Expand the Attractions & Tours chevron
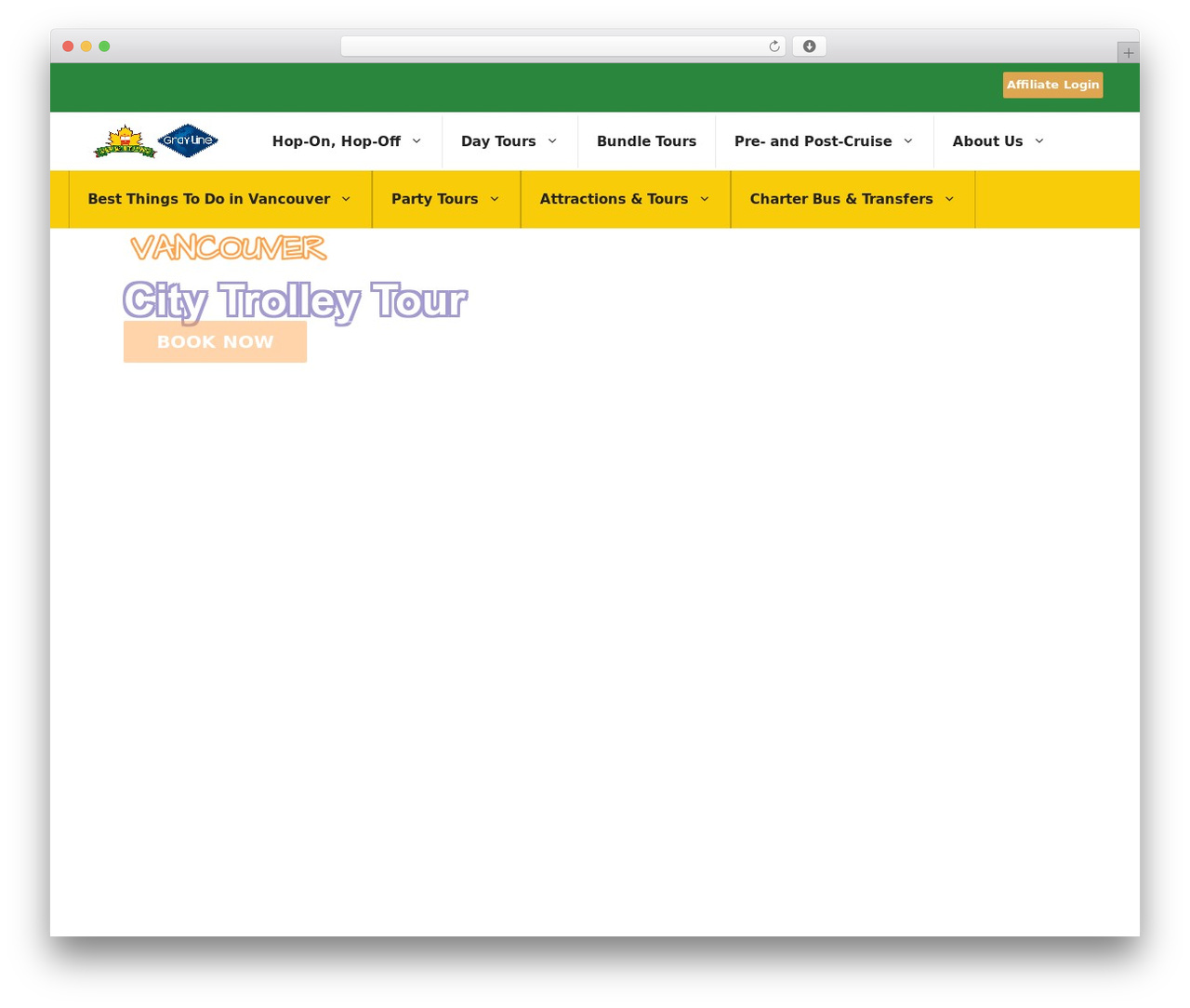This screenshot has width=1190, height=1008. tap(705, 199)
